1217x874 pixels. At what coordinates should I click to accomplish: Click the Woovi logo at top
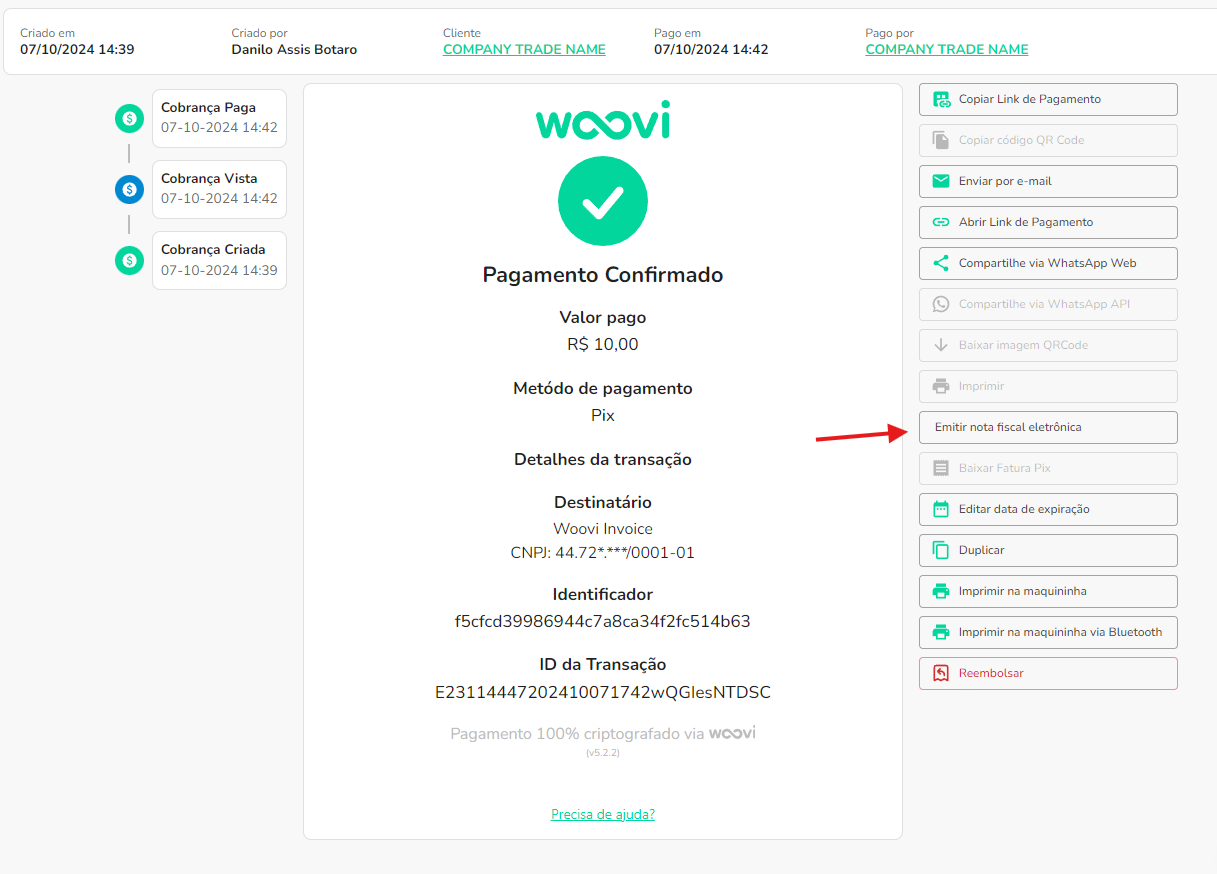603,121
